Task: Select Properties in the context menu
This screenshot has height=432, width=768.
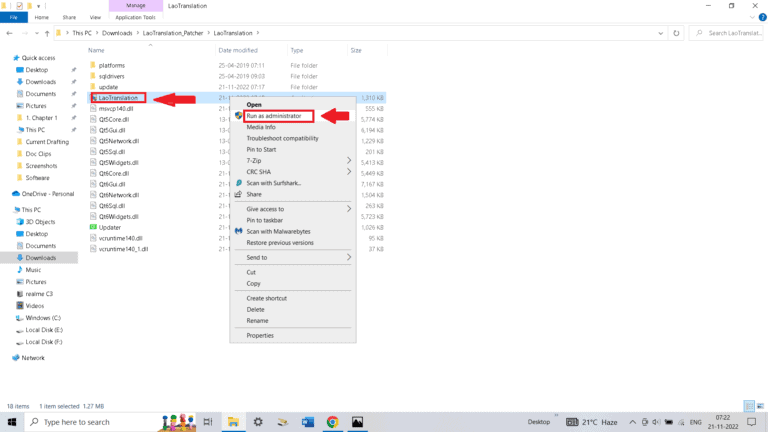Action: [260, 335]
